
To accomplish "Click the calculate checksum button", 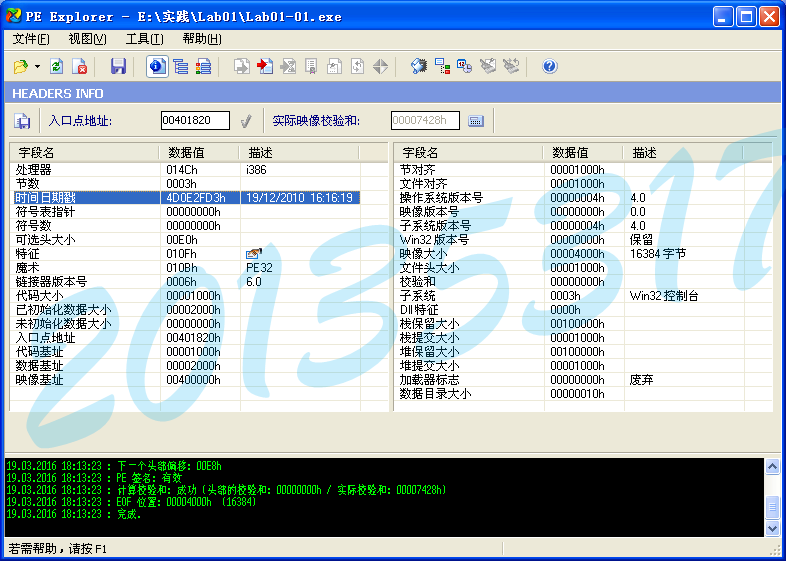I will 476,121.
